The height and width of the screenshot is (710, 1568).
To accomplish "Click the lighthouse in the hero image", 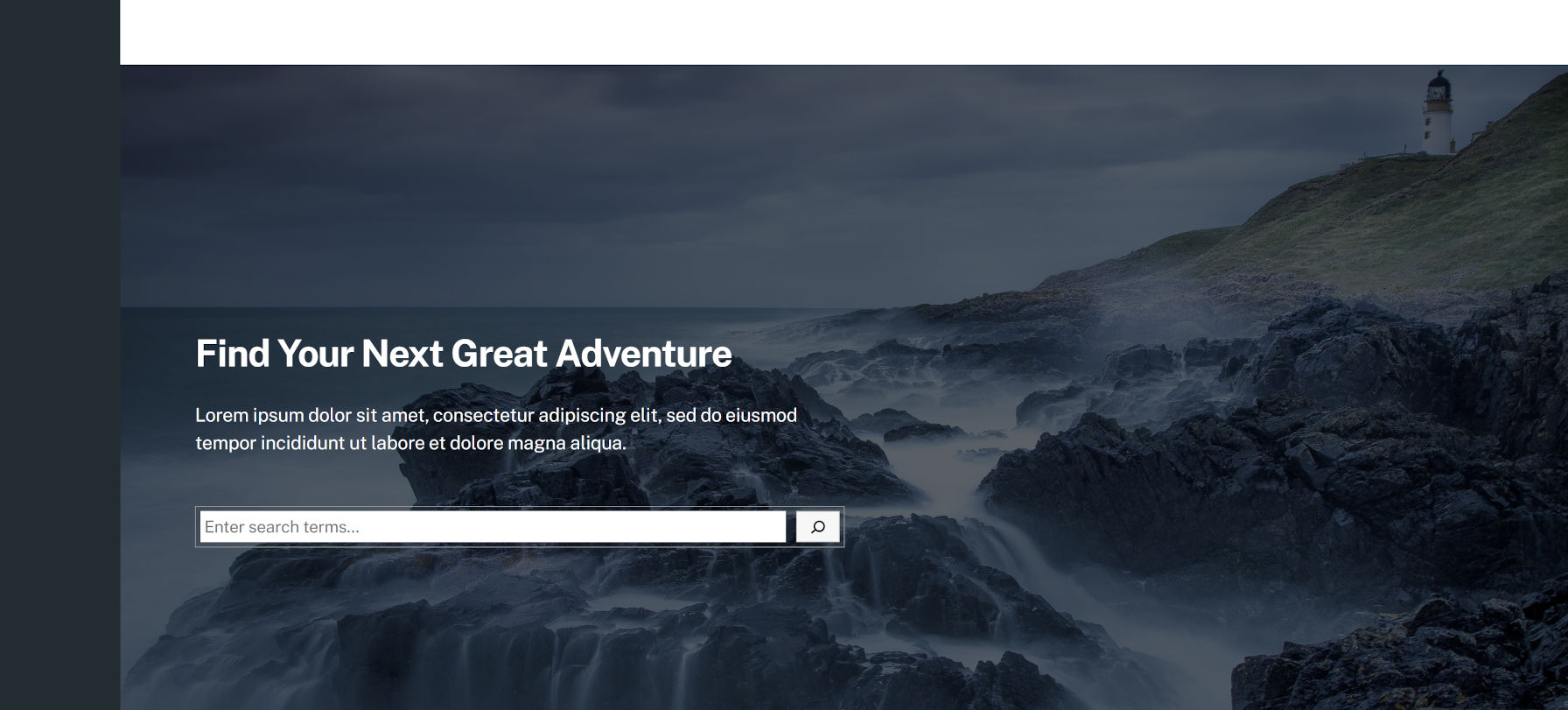I will 1438,114.
